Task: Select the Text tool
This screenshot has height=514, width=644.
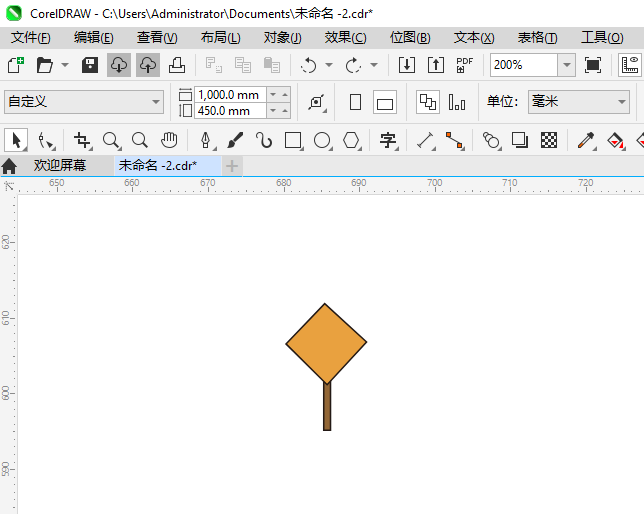Action: tap(388, 141)
